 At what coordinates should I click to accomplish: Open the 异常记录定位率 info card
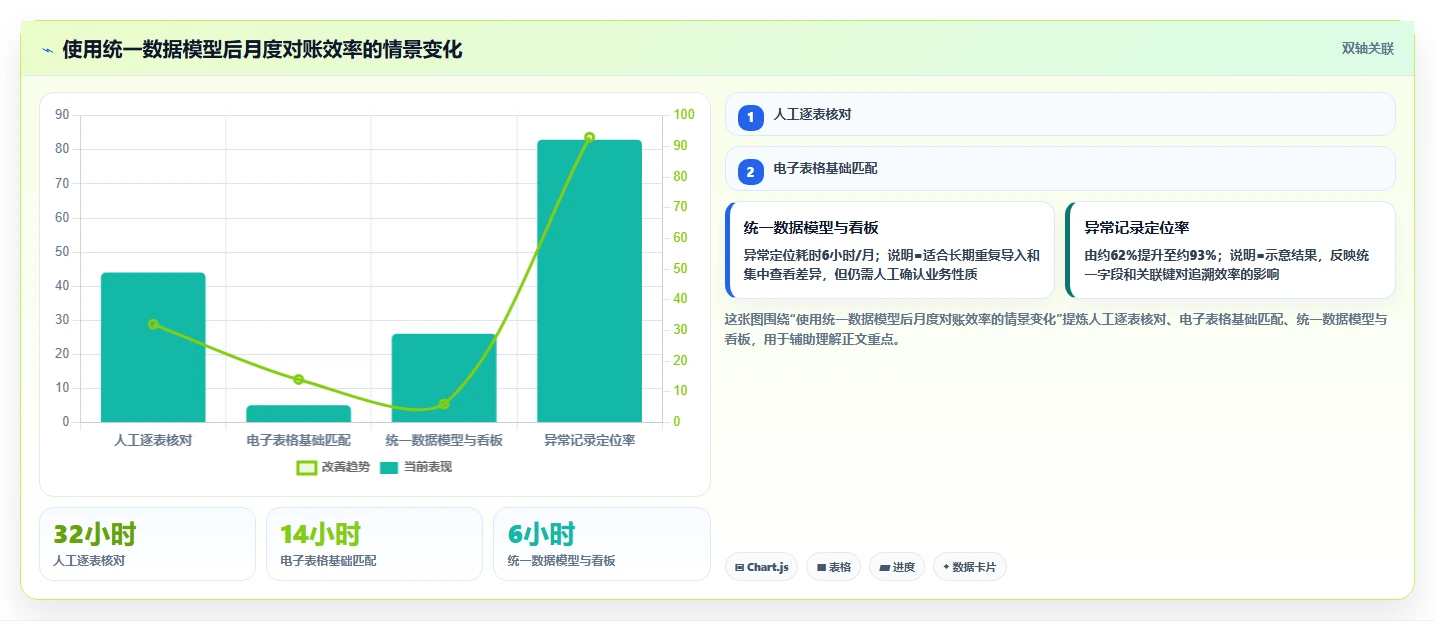[1230, 250]
